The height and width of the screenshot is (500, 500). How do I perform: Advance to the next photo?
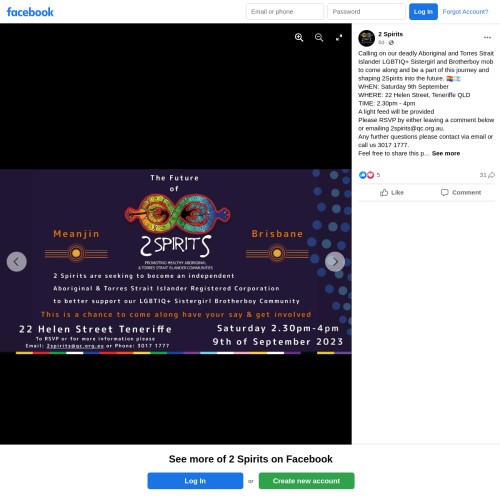[x=335, y=262]
